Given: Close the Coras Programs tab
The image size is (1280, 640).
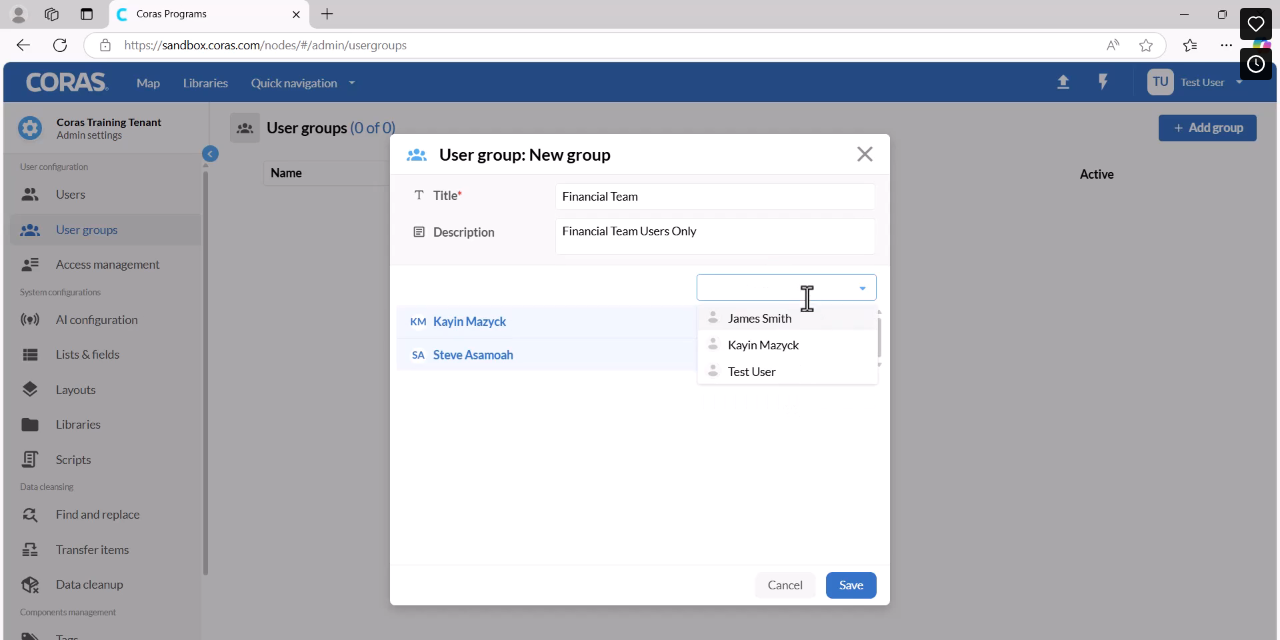Looking at the screenshot, I should [x=296, y=14].
